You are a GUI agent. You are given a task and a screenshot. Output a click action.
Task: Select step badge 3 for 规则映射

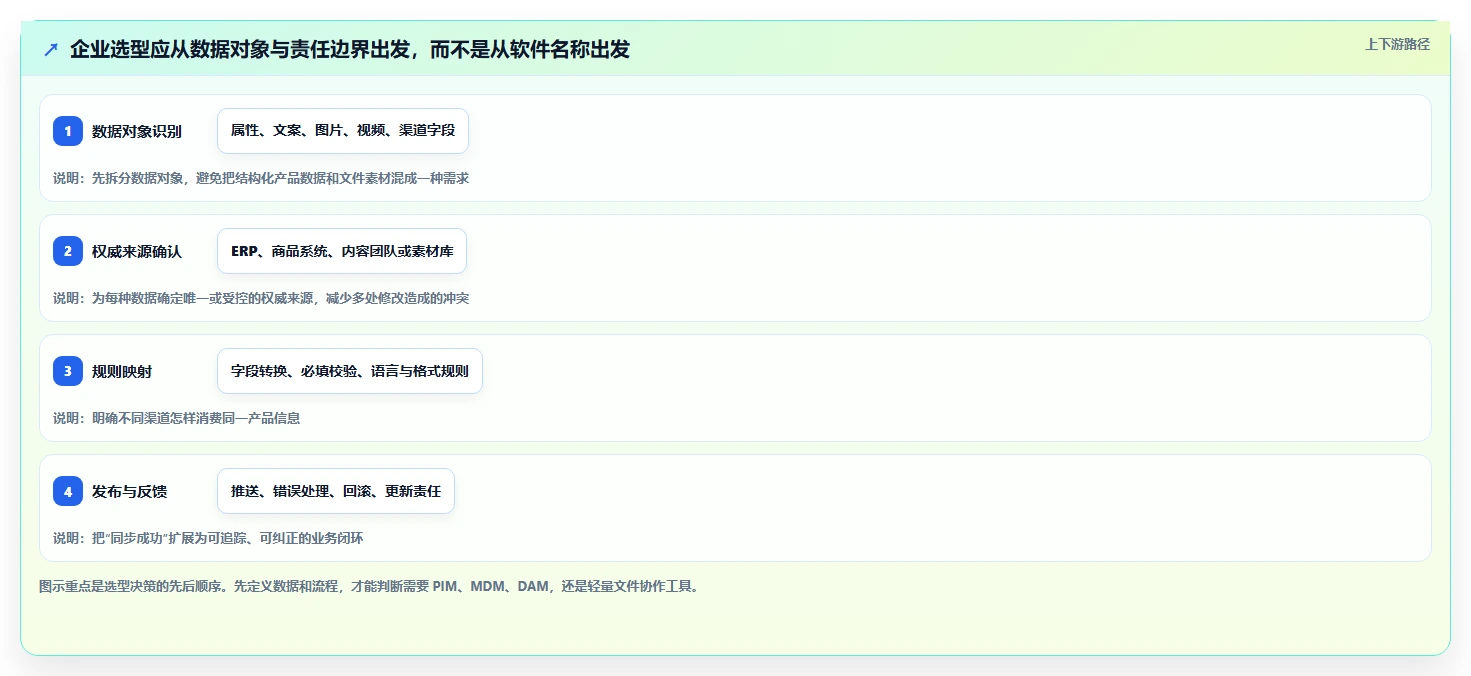pos(68,371)
